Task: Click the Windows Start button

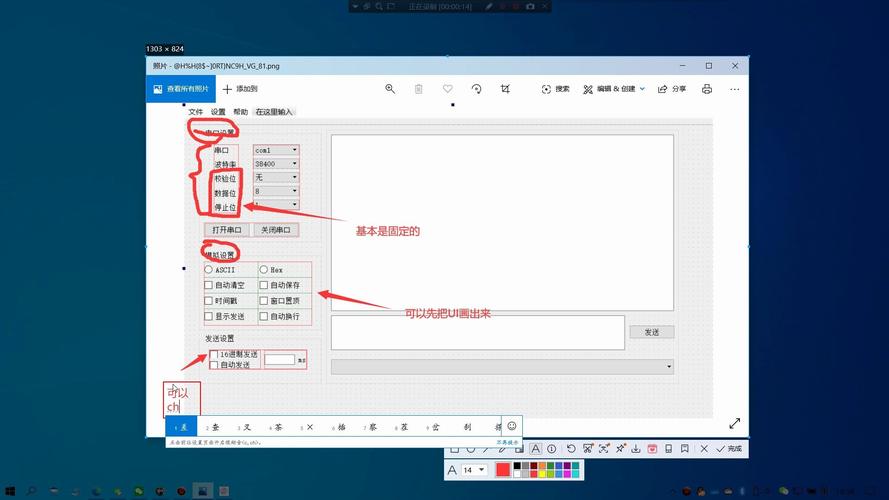Action: [x=10, y=491]
